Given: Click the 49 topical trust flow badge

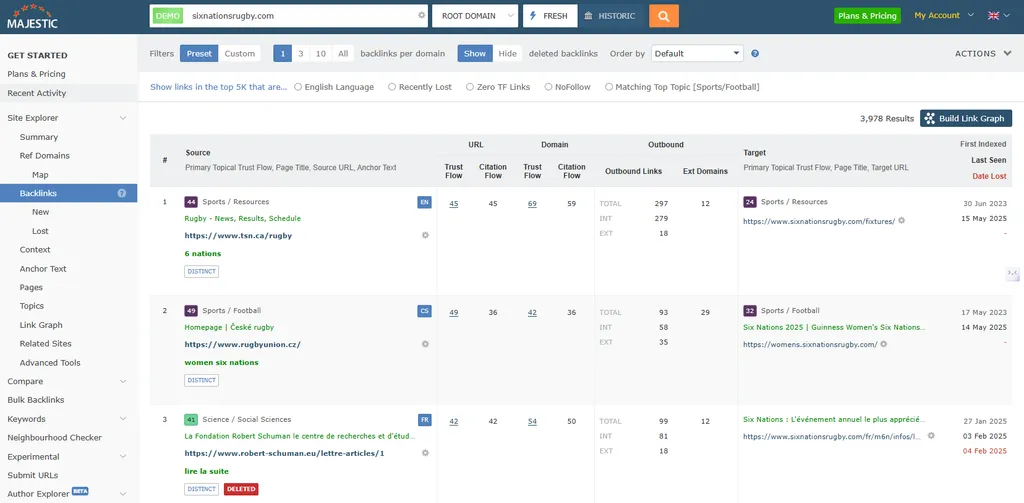Looking at the screenshot, I should click(x=191, y=310).
